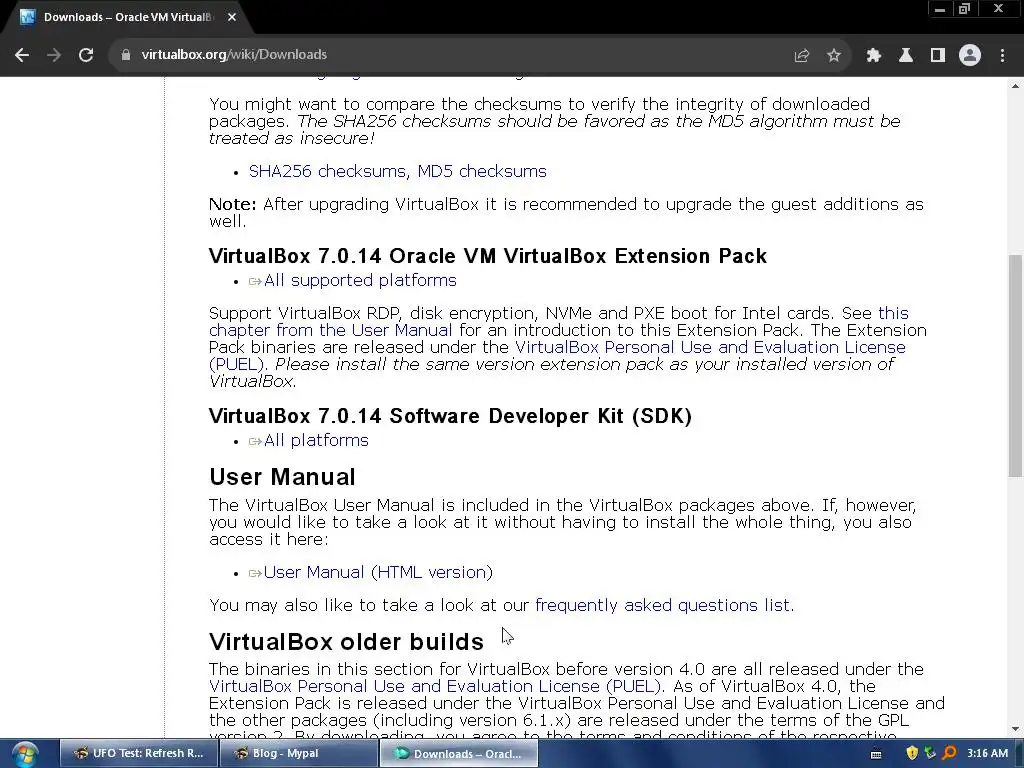Open SDK All platforms link
Image resolution: width=1024 pixels, height=768 pixels.
(x=316, y=440)
